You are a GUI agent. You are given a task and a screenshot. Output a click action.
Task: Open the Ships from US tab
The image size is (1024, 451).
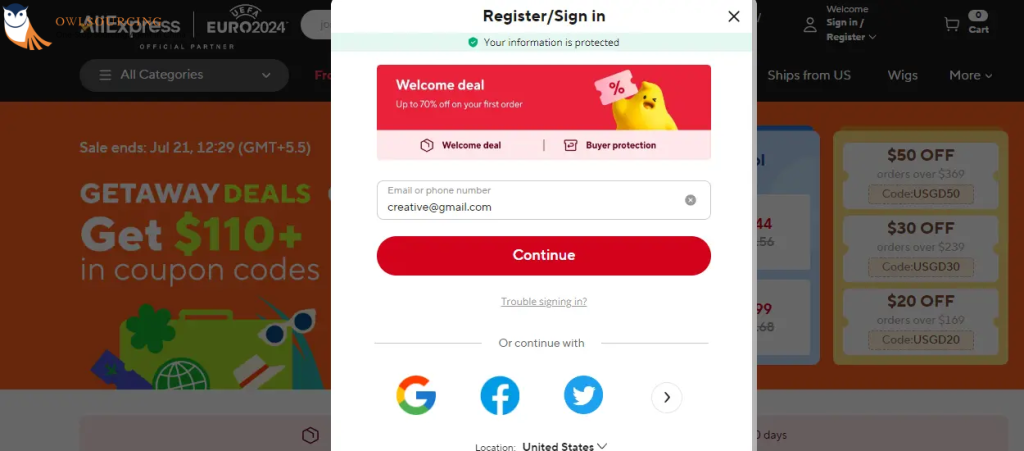pyautogui.click(x=809, y=75)
